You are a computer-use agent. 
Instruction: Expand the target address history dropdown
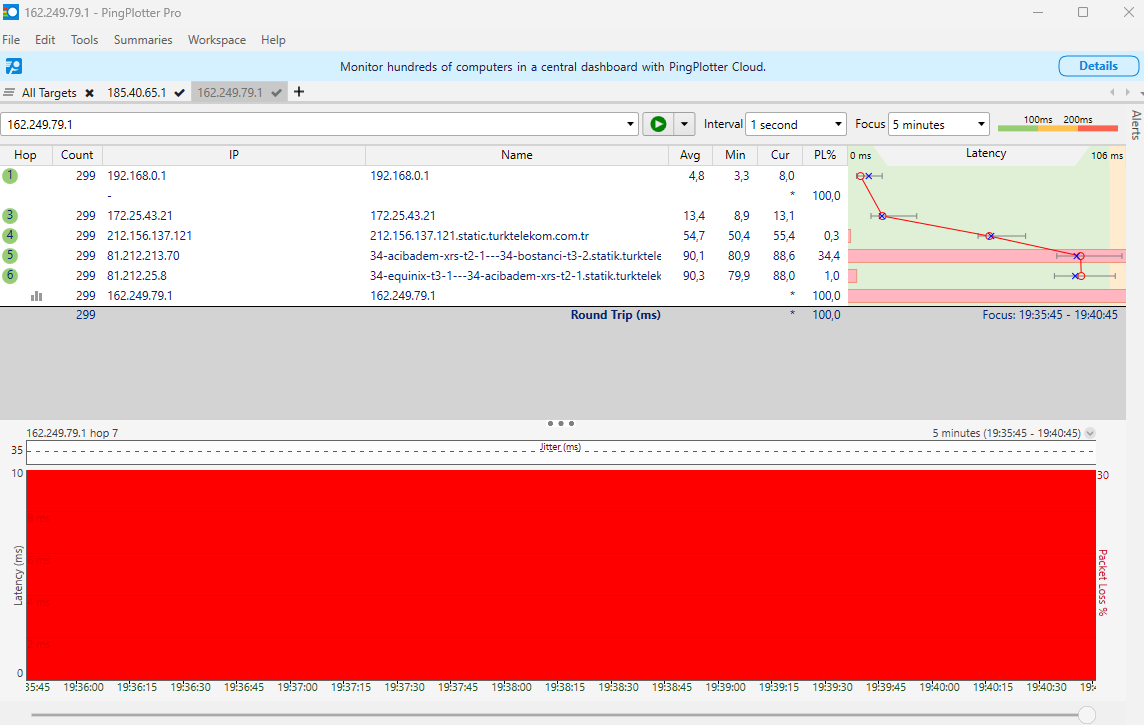pos(630,125)
